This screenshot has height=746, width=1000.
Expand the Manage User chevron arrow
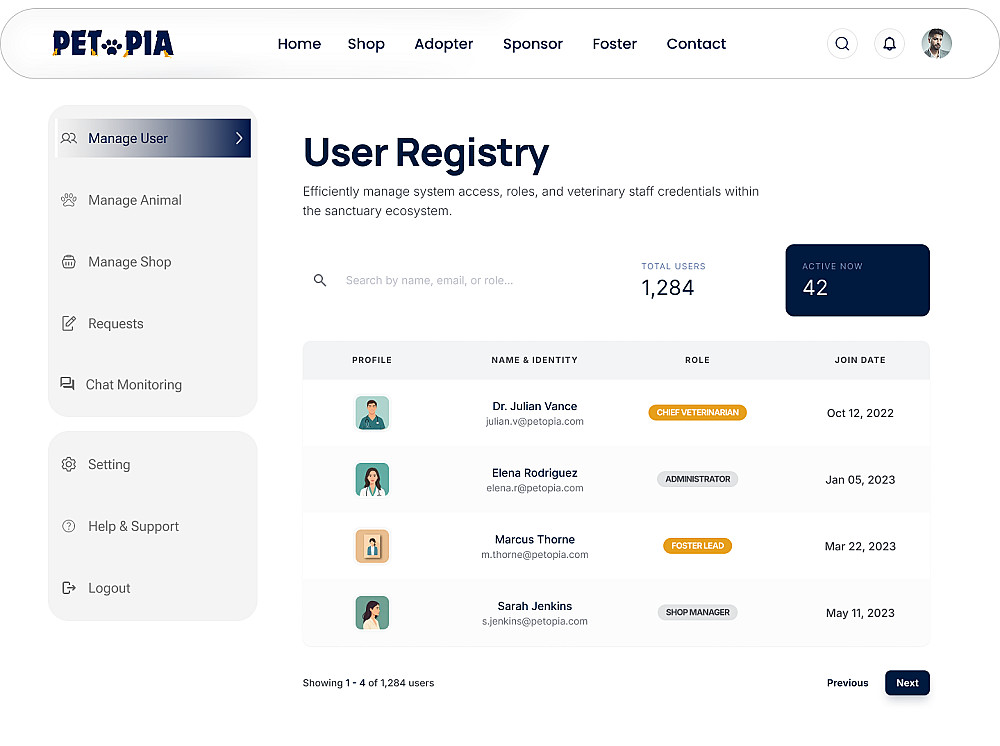239,138
